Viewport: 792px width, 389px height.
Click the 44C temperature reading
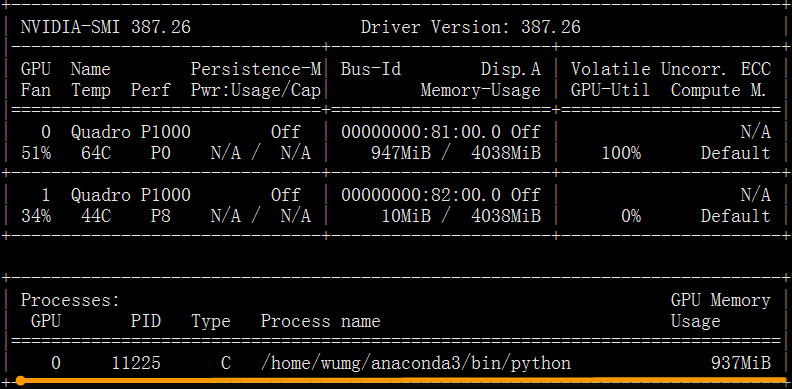tap(96, 216)
